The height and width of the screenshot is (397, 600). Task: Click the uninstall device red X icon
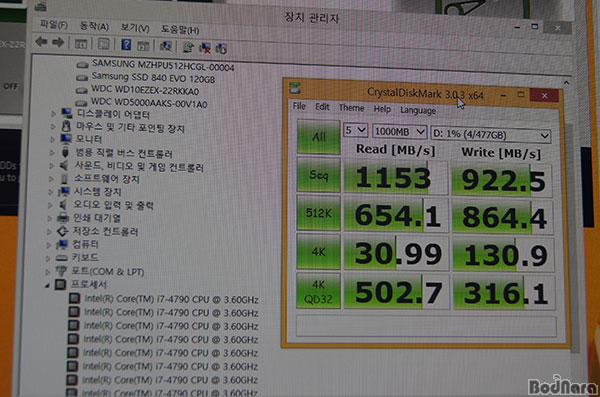[x=205, y=48]
